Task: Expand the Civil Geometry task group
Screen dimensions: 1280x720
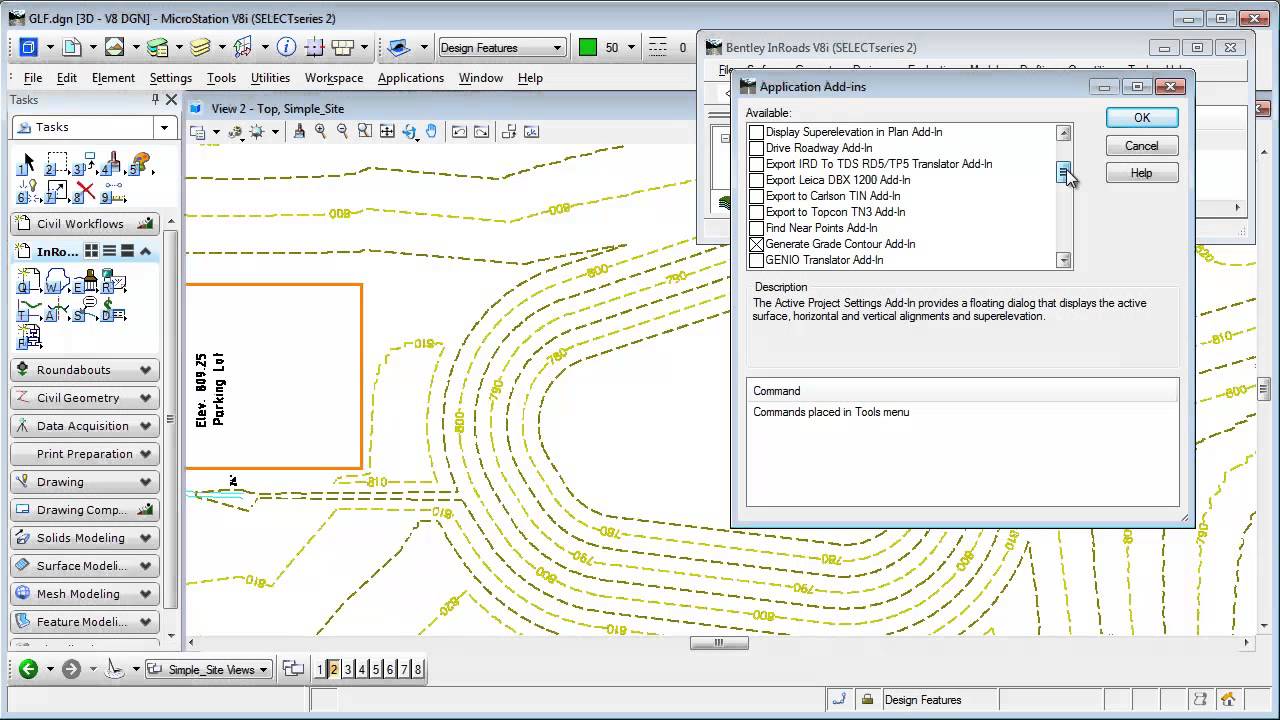Action: click(x=146, y=398)
